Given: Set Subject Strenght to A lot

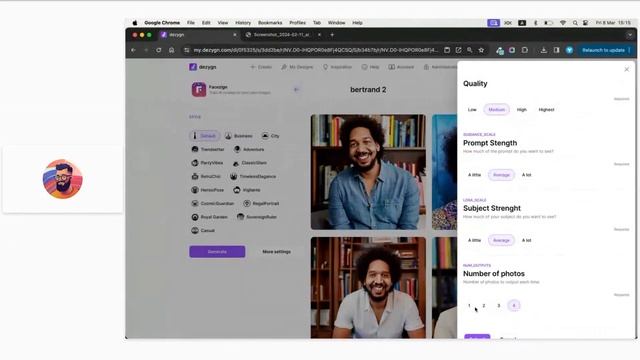Looking at the screenshot, I should (527, 240).
